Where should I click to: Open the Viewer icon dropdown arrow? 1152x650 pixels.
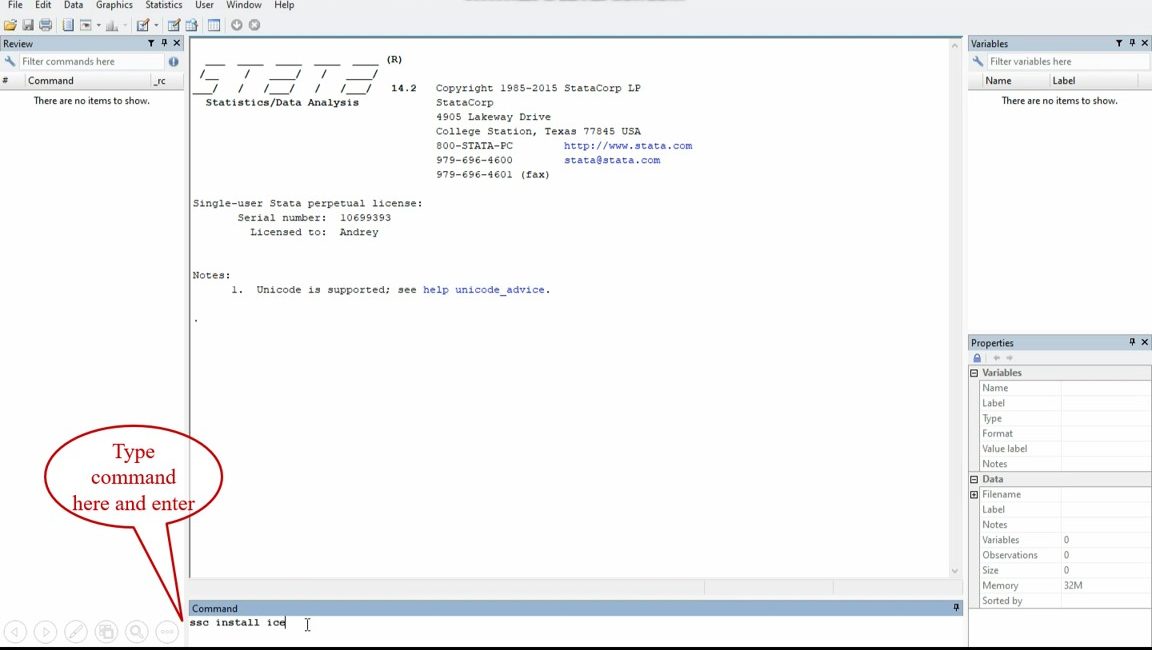[98, 25]
